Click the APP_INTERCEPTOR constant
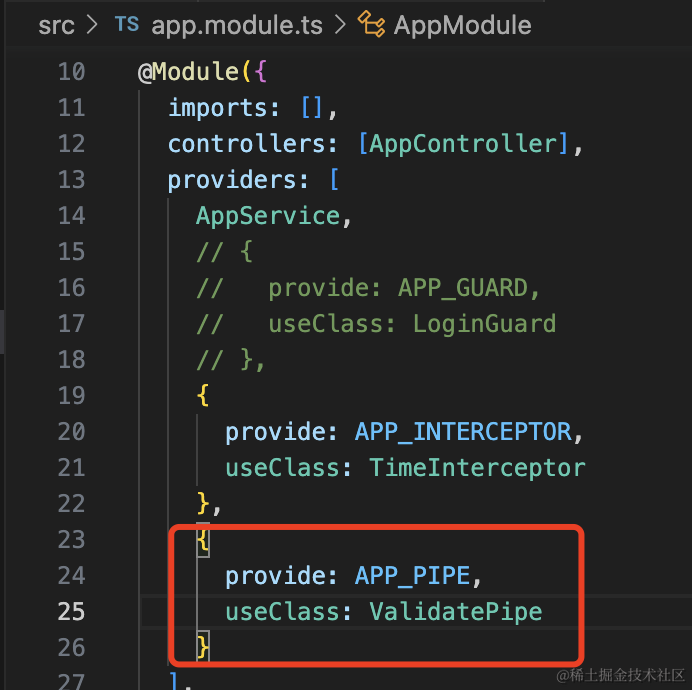 point(462,431)
